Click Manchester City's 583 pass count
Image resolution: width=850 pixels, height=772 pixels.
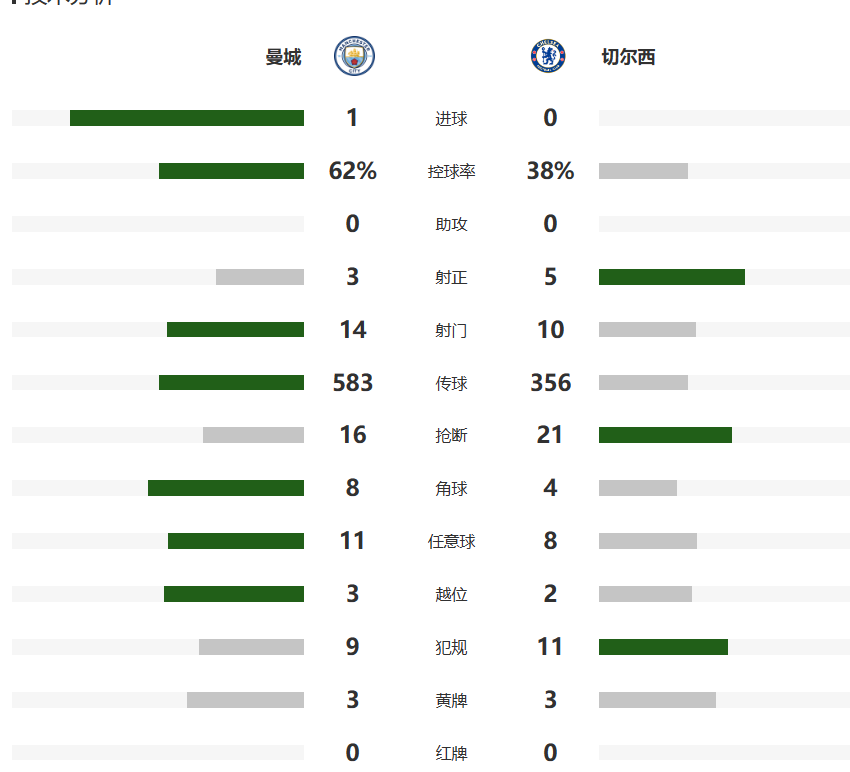click(352, 383)
